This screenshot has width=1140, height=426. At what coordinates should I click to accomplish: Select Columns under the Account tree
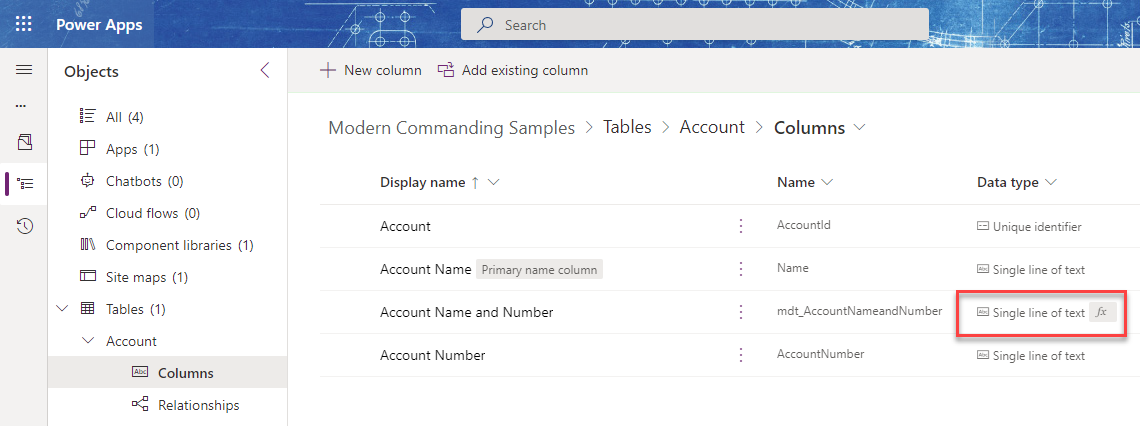coord(167,372)
